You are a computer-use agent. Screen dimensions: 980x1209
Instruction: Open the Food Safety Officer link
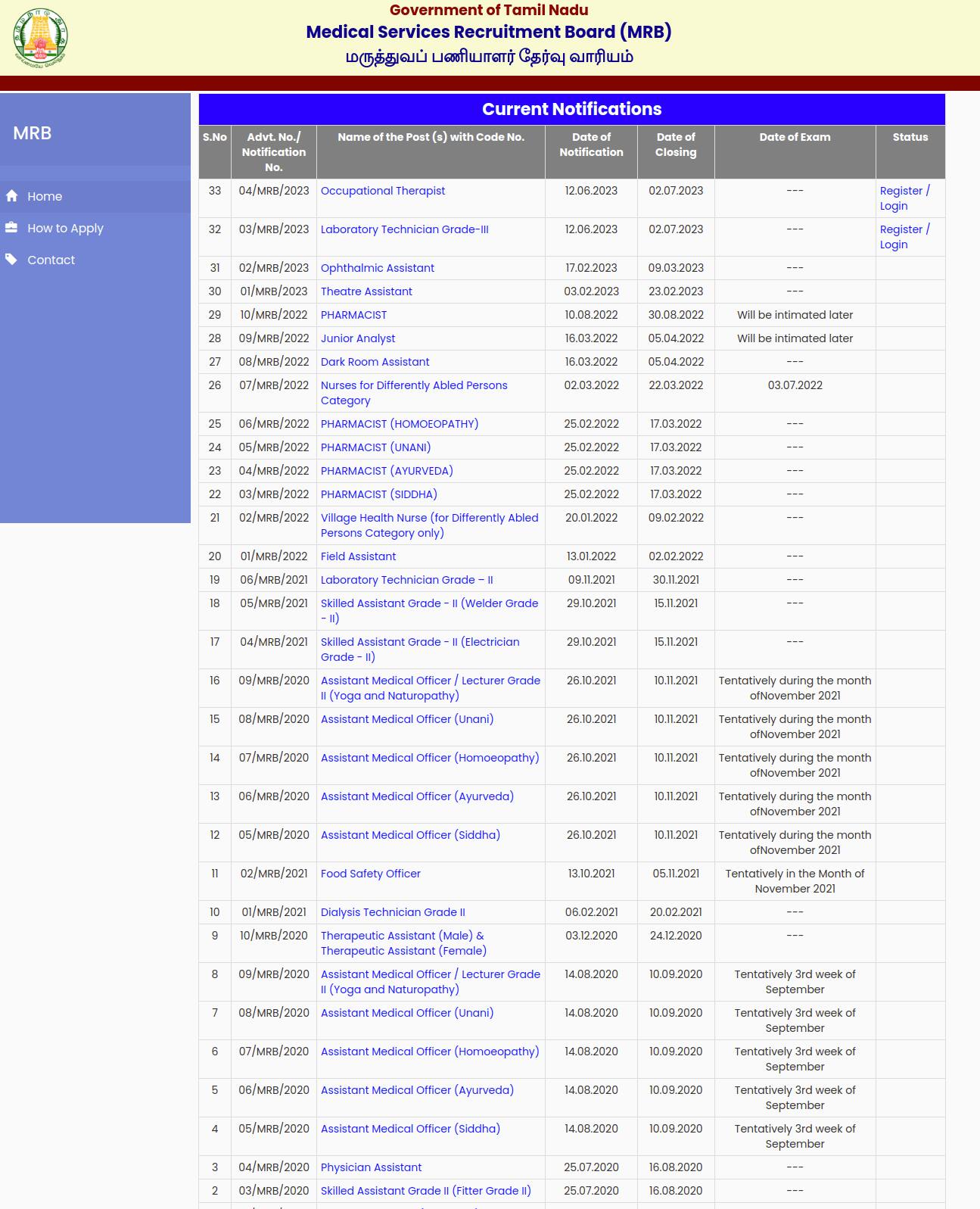pyautogui.click(x=371, y=874)
